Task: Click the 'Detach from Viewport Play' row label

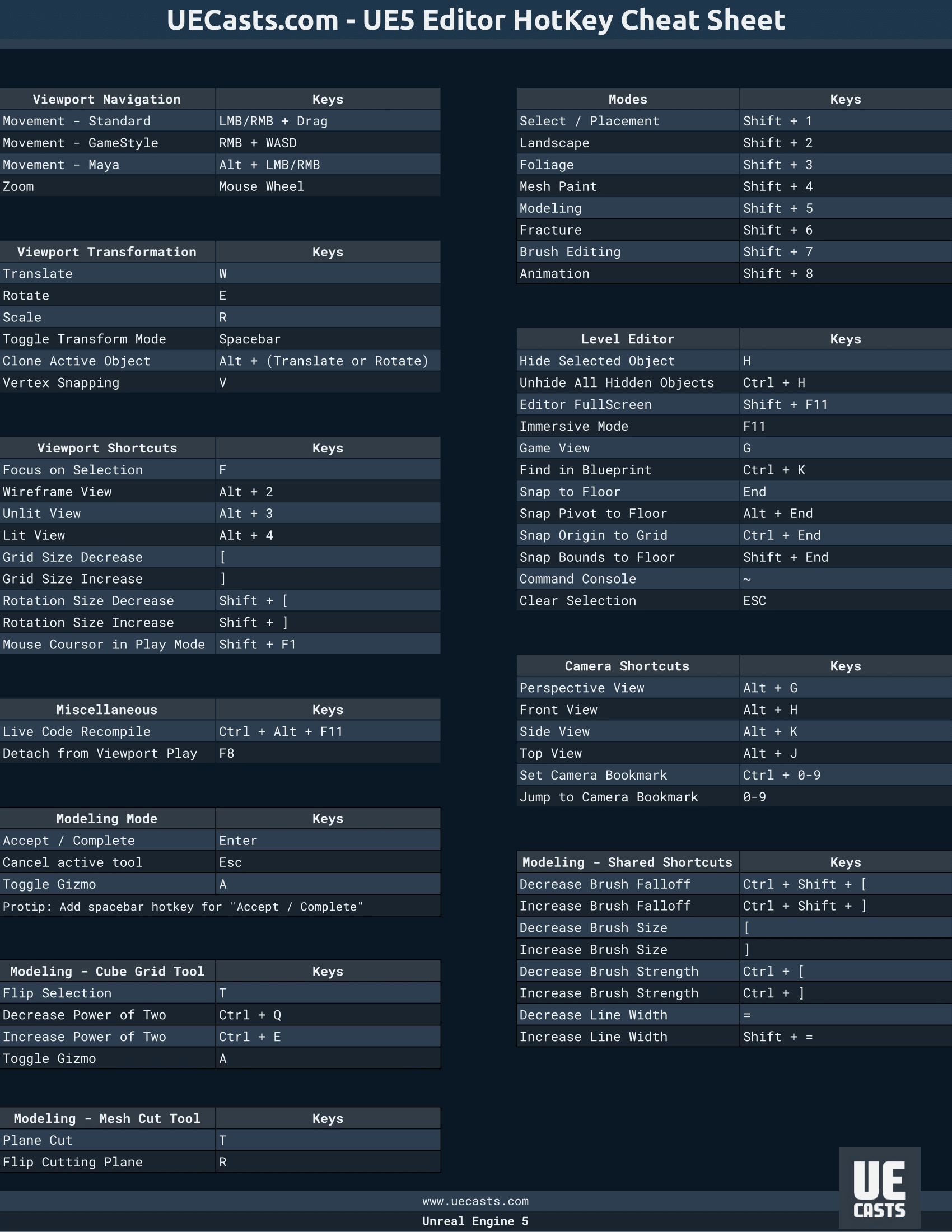Action: [x=107, y=754]
